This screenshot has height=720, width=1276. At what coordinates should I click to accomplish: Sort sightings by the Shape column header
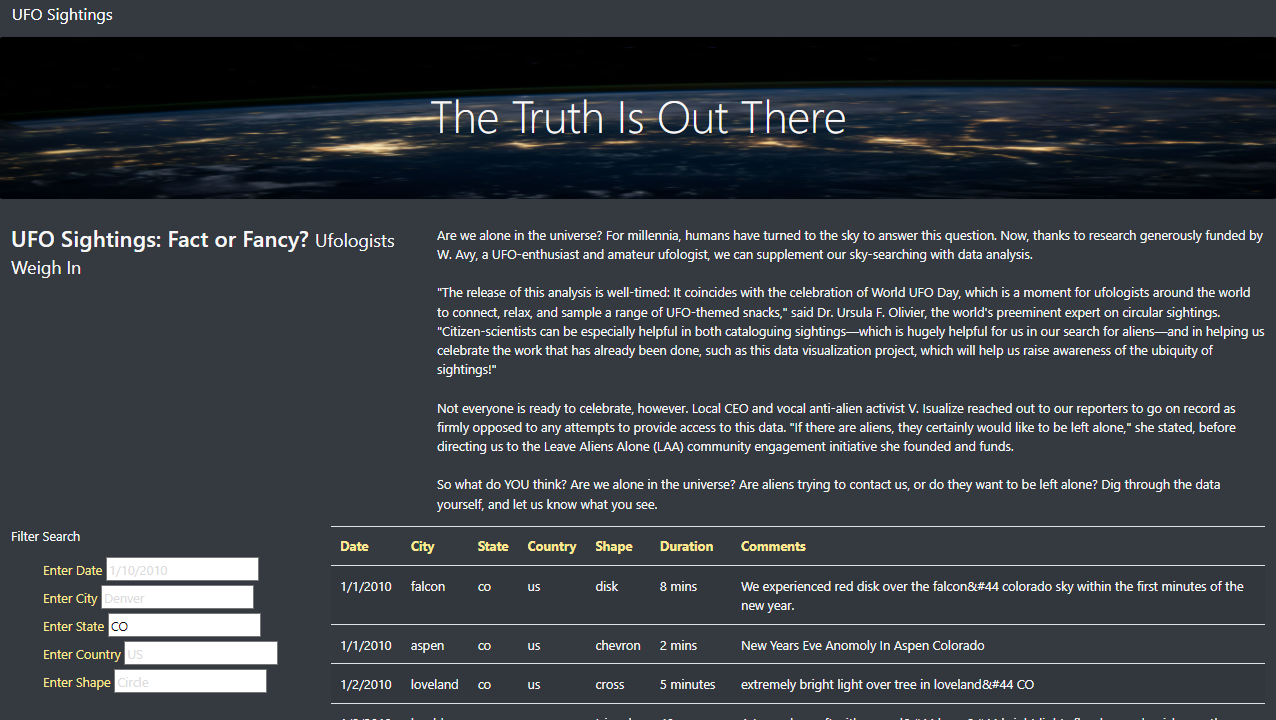point(613,546)
